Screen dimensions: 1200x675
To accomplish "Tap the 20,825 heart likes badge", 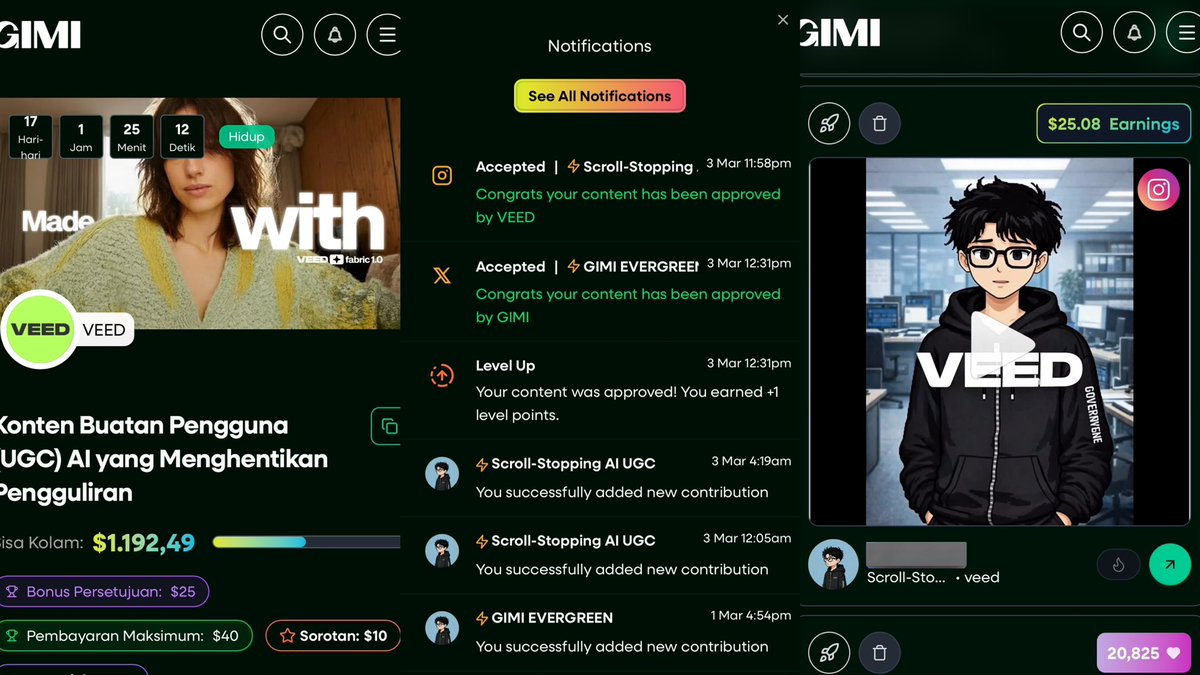I will click(x=1144, y=653).
